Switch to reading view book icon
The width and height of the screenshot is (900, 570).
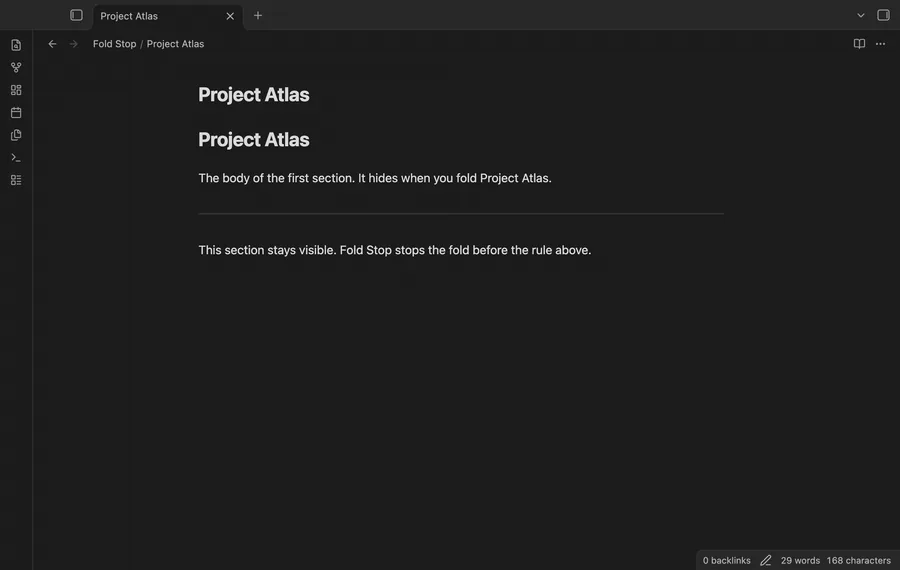pyautogui.click(x=859, y=44)
